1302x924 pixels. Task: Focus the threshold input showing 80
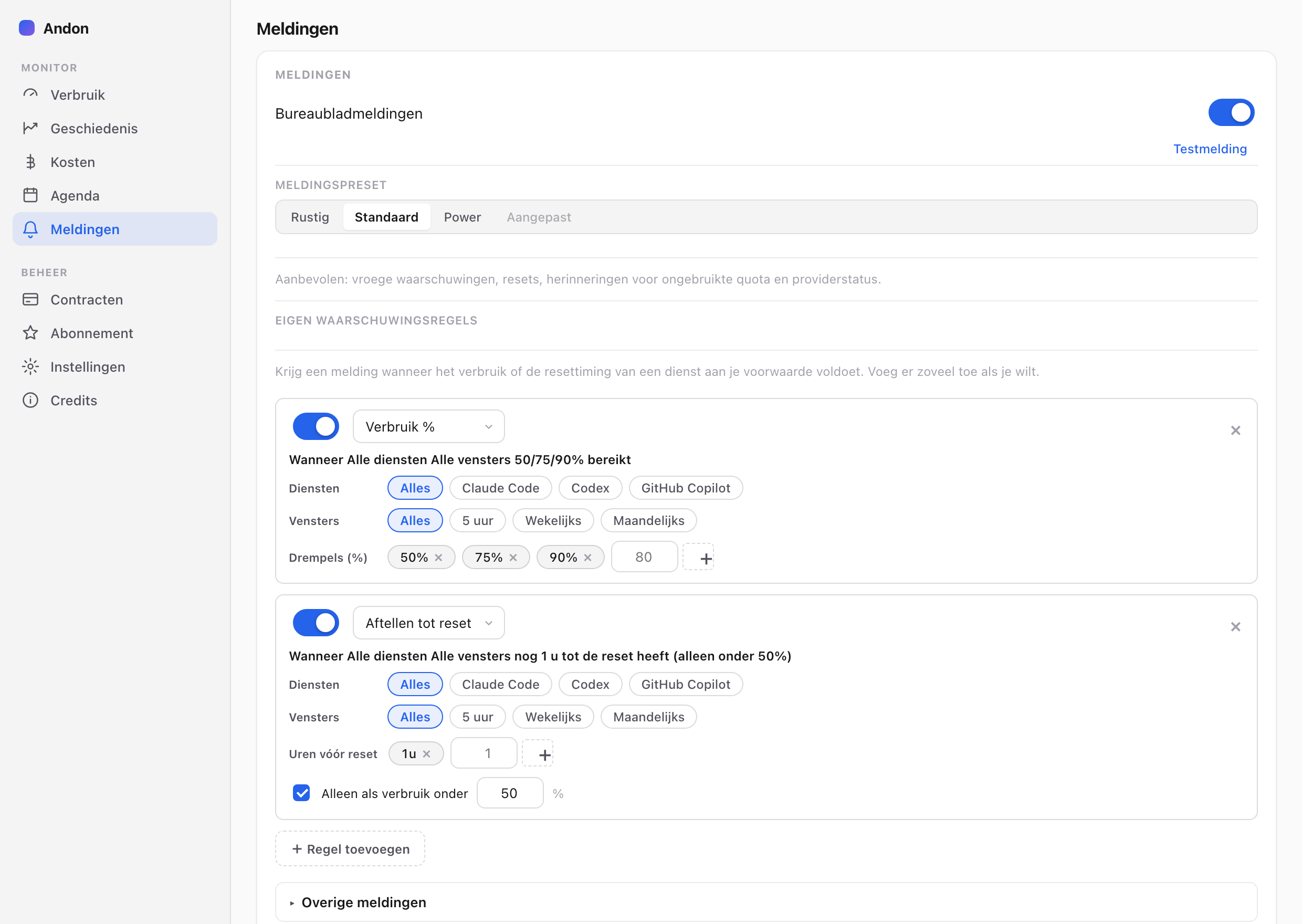645,557
